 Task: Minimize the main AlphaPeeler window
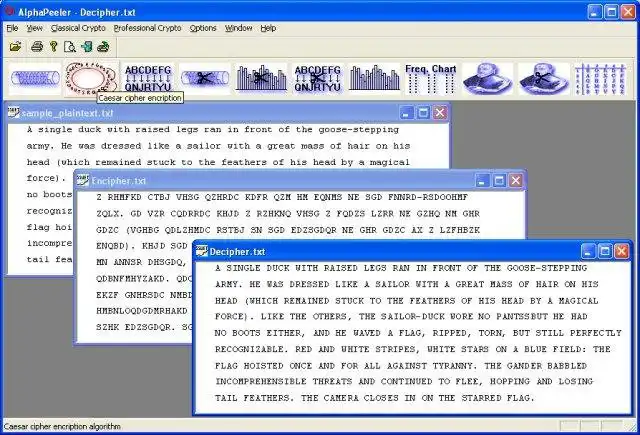coord(595,12)
